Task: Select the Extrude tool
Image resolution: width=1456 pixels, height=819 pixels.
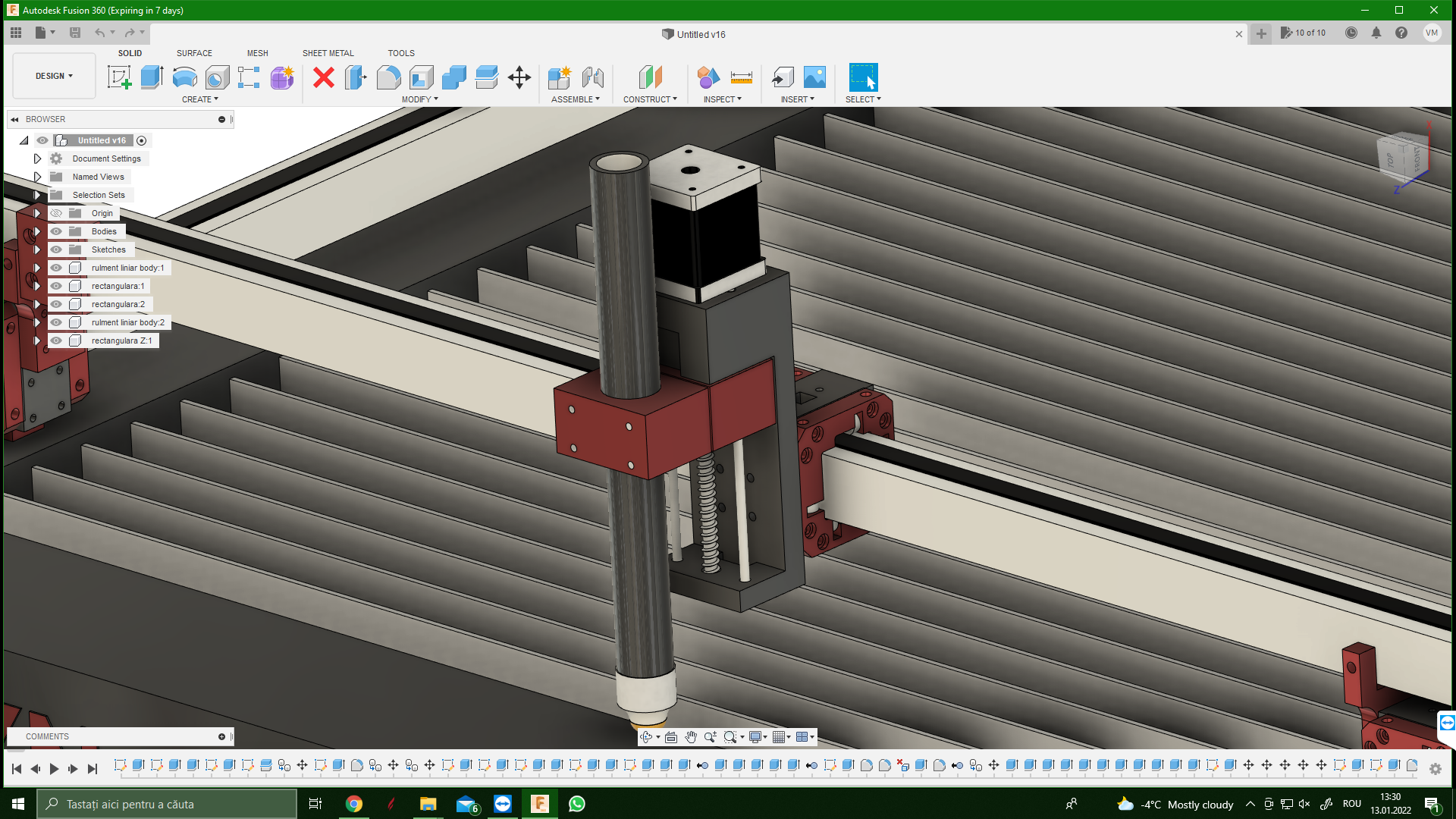Action: click(152, 77)
